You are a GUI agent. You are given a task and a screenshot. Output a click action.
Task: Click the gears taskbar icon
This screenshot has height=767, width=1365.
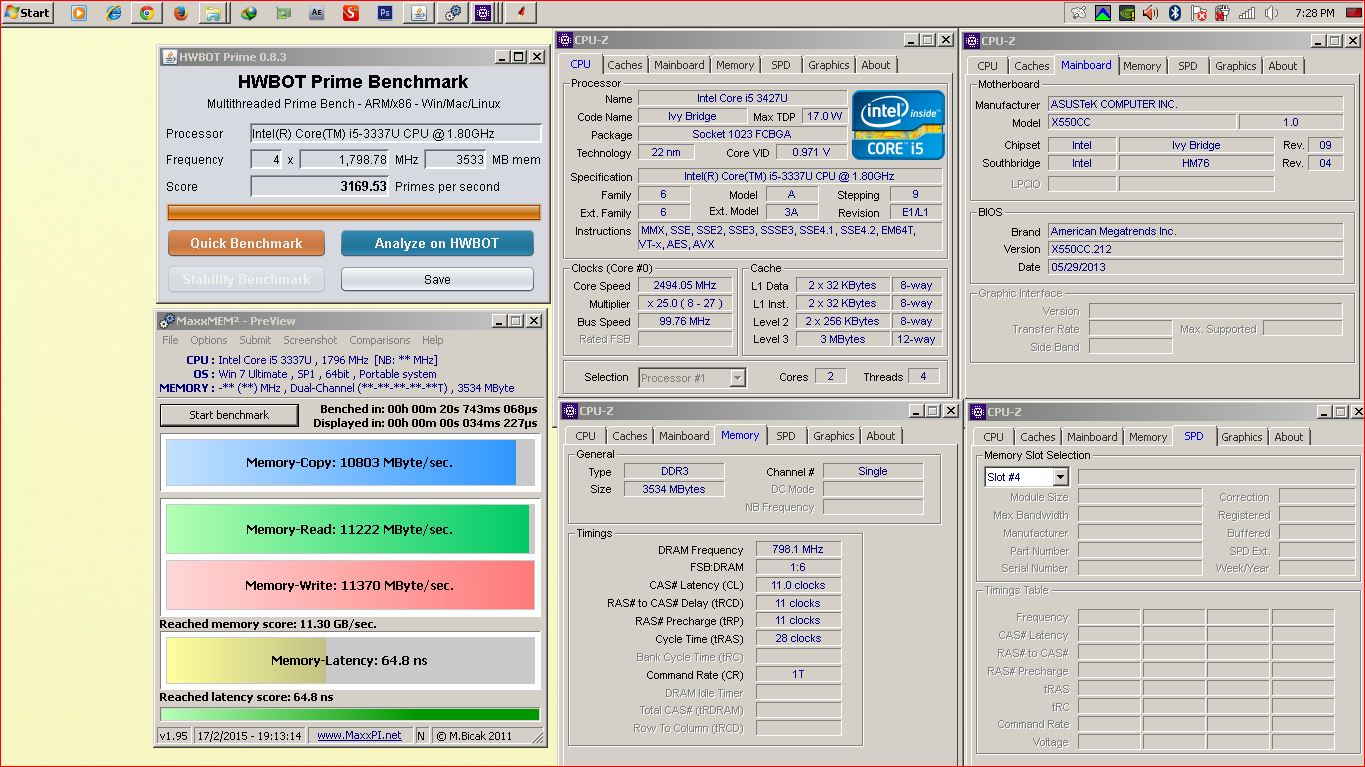453,13
